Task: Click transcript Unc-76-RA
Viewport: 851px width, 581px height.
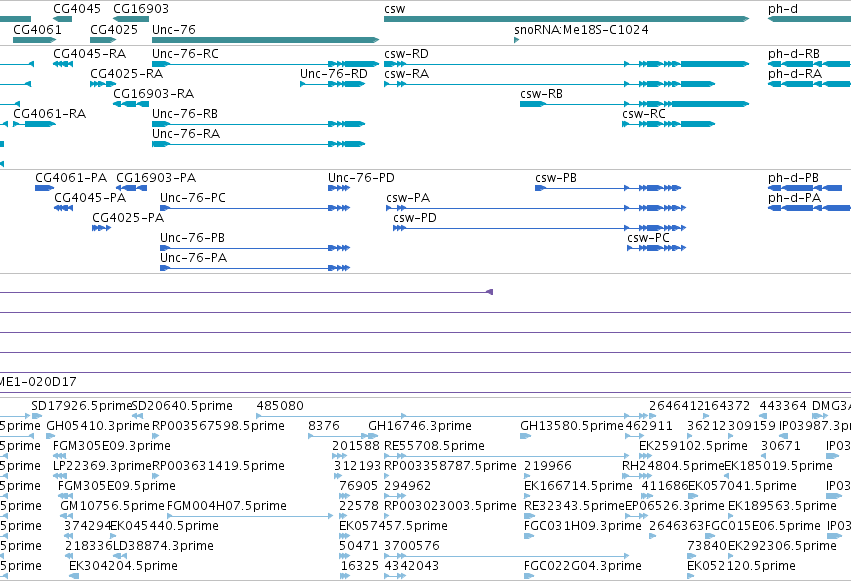Action: (258, 144)
